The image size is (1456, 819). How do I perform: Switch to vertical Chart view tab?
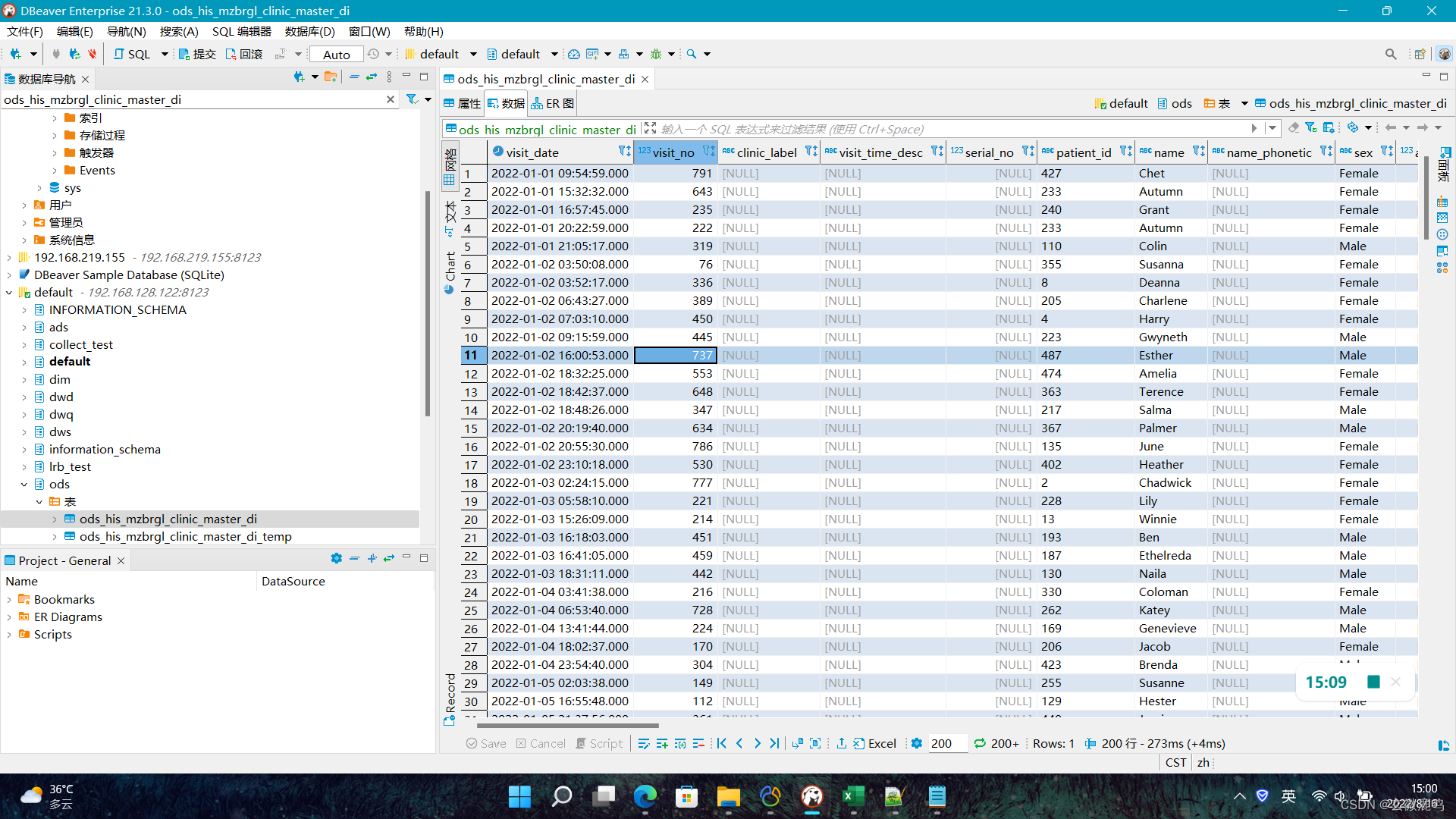tap(450, 272)
